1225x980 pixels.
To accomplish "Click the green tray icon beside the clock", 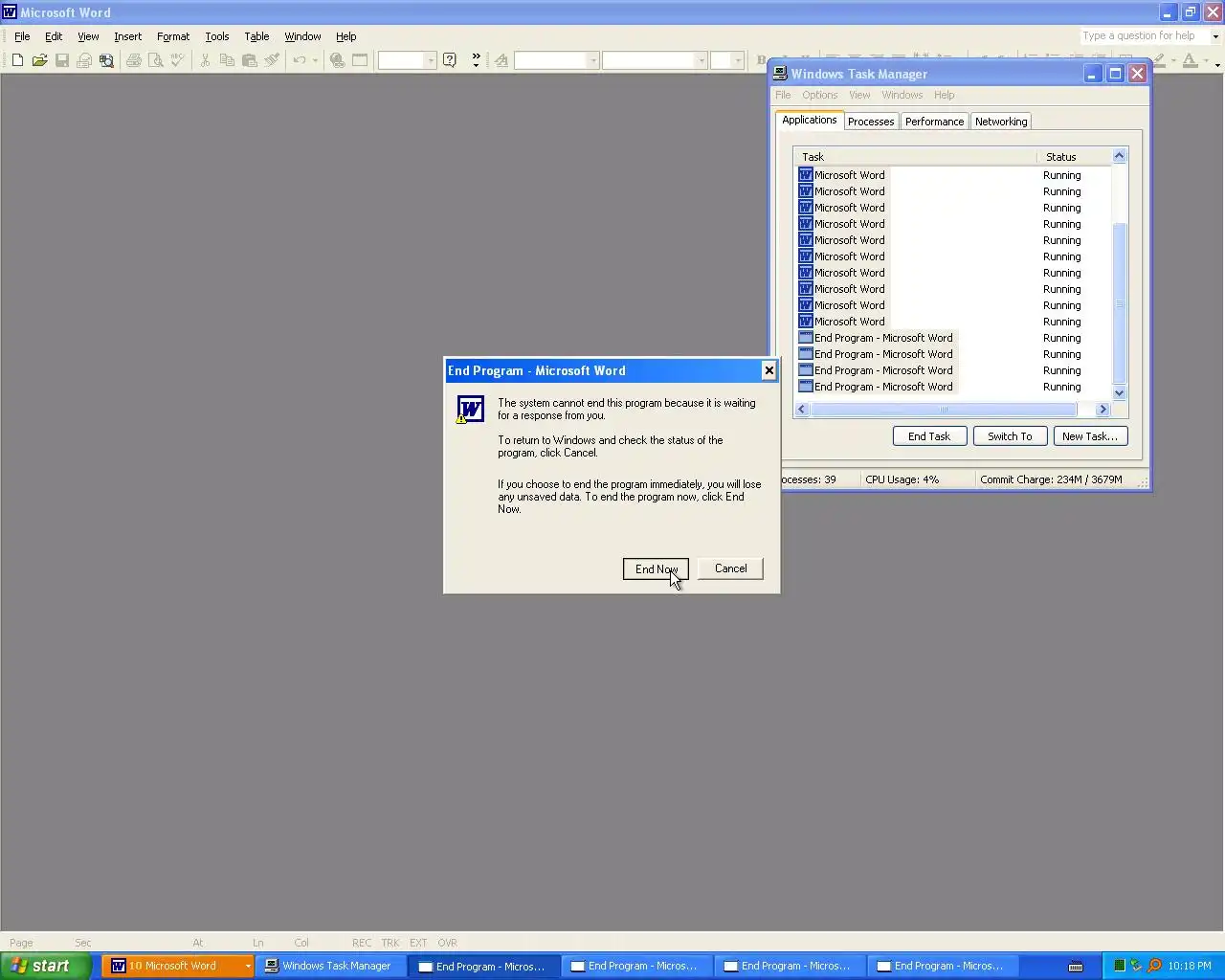I will pyautogui.click(x=1119, y=966).
